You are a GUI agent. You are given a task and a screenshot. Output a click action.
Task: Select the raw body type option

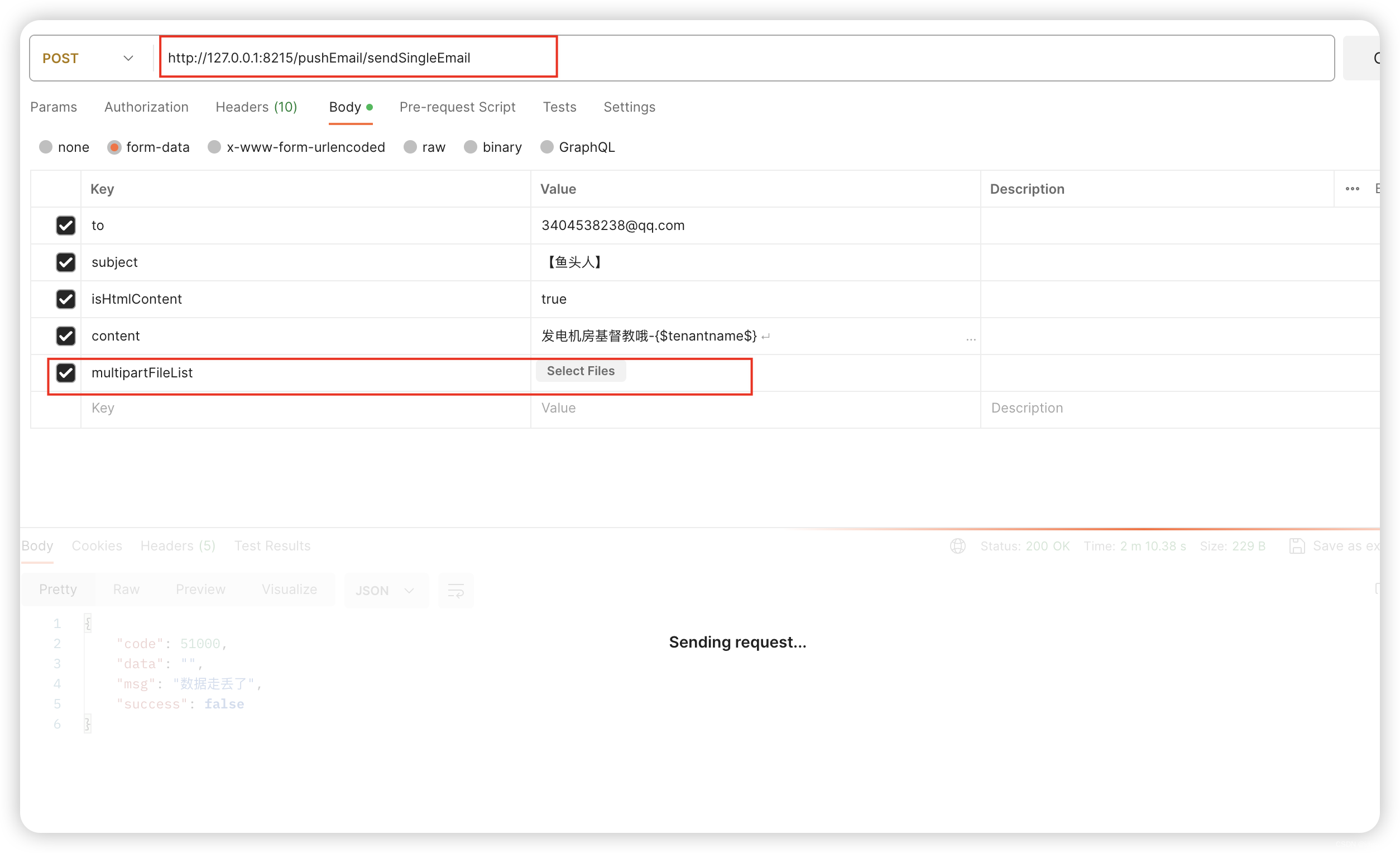[410, 147]
